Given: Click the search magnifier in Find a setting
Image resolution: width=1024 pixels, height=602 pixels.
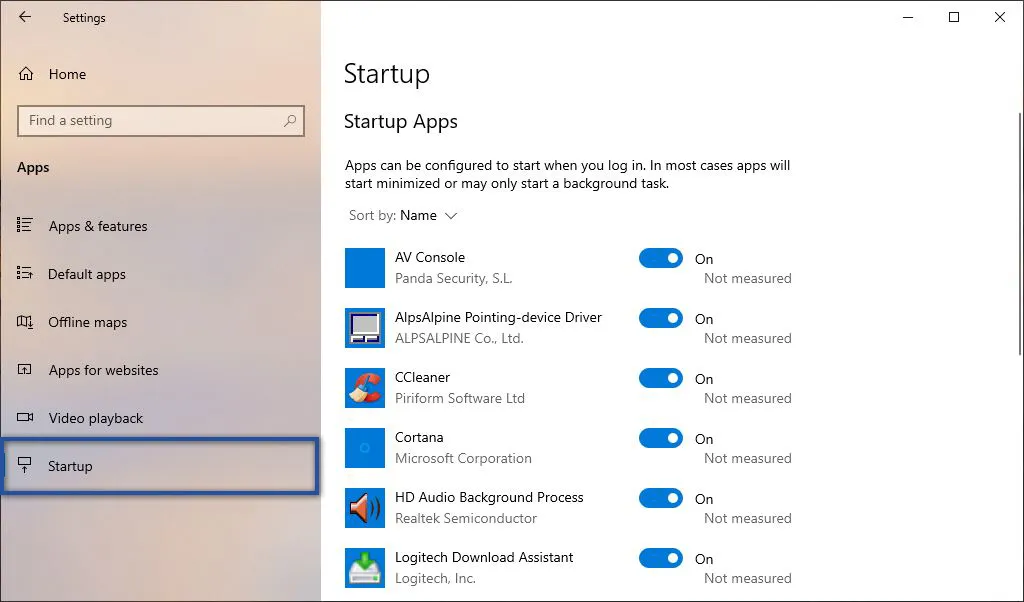Looking at the screenshot, I should click(x=290, y=120).
